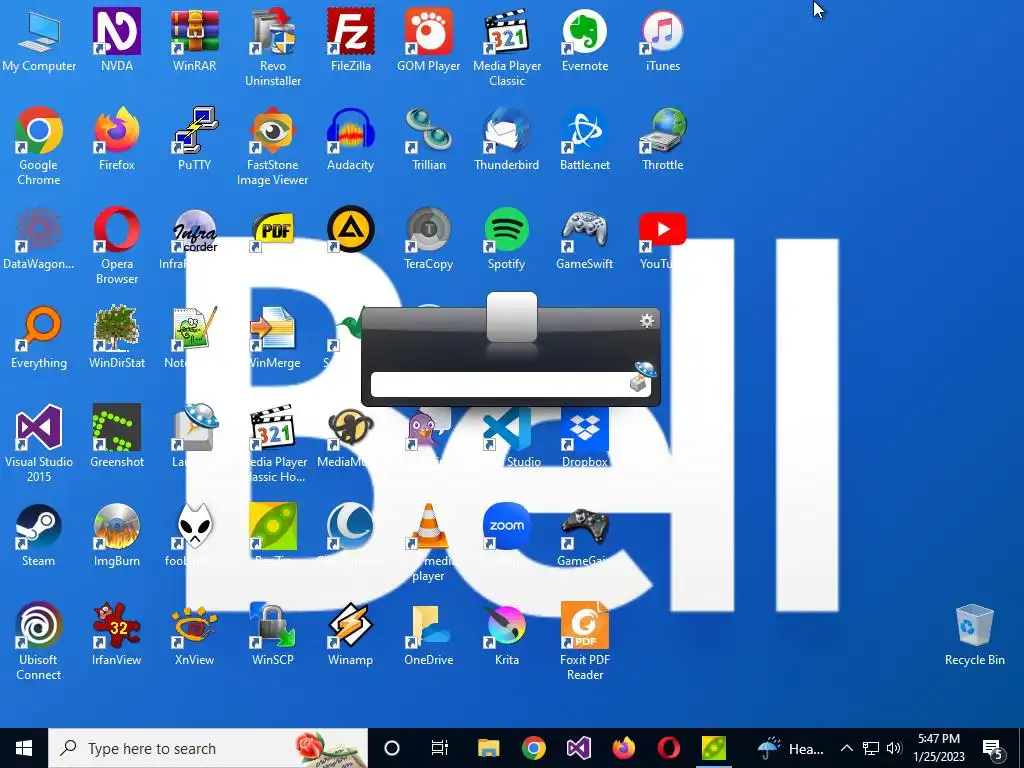Select the Throttle desktop shortcut
Image resolution: width=1024 pixels, height=768 pixels.
[662, 140]
